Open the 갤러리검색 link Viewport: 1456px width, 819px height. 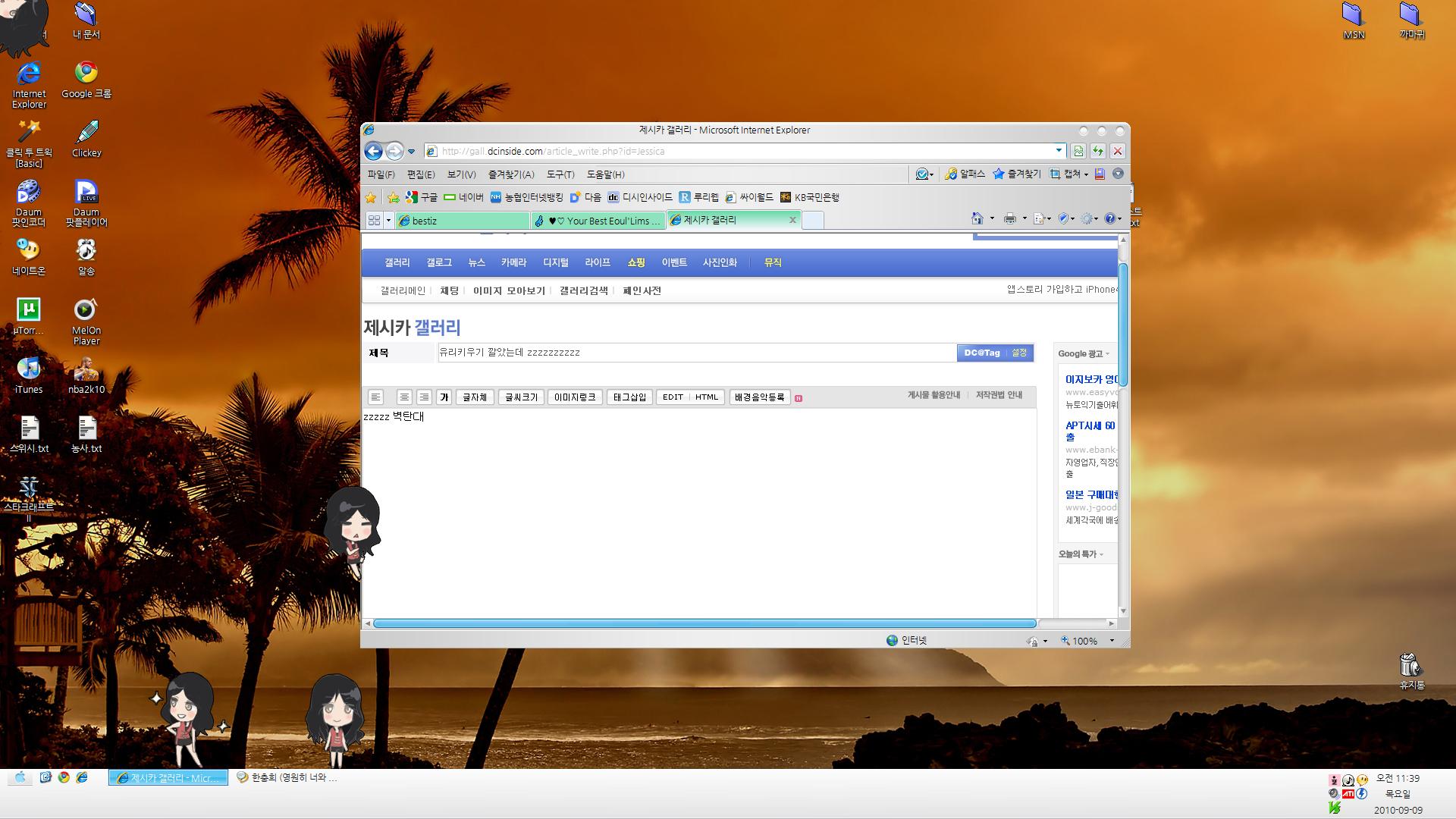point(583,290)
